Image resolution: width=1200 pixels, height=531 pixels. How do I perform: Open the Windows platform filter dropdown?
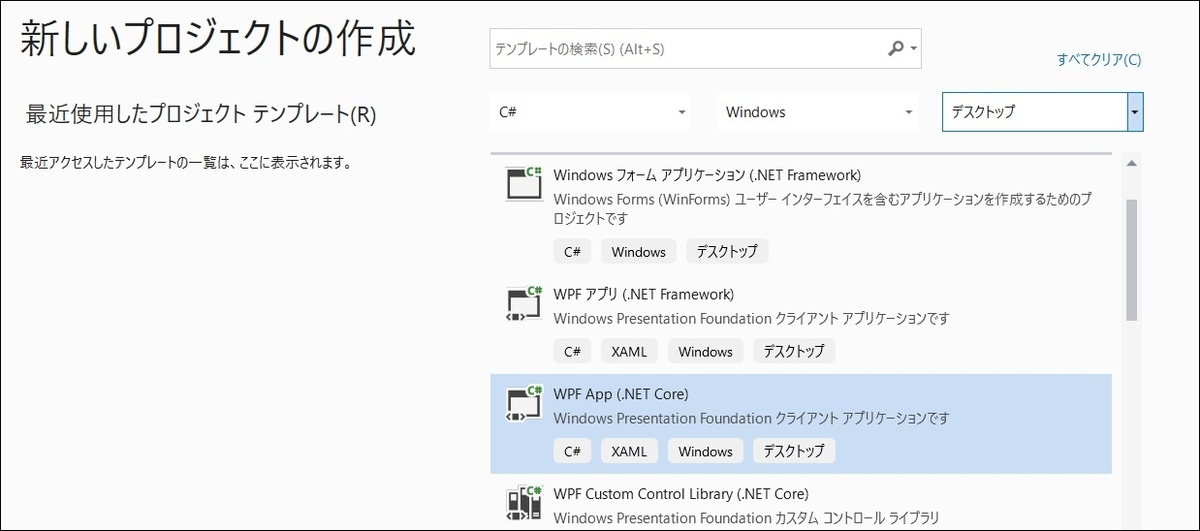coord(817,112)
